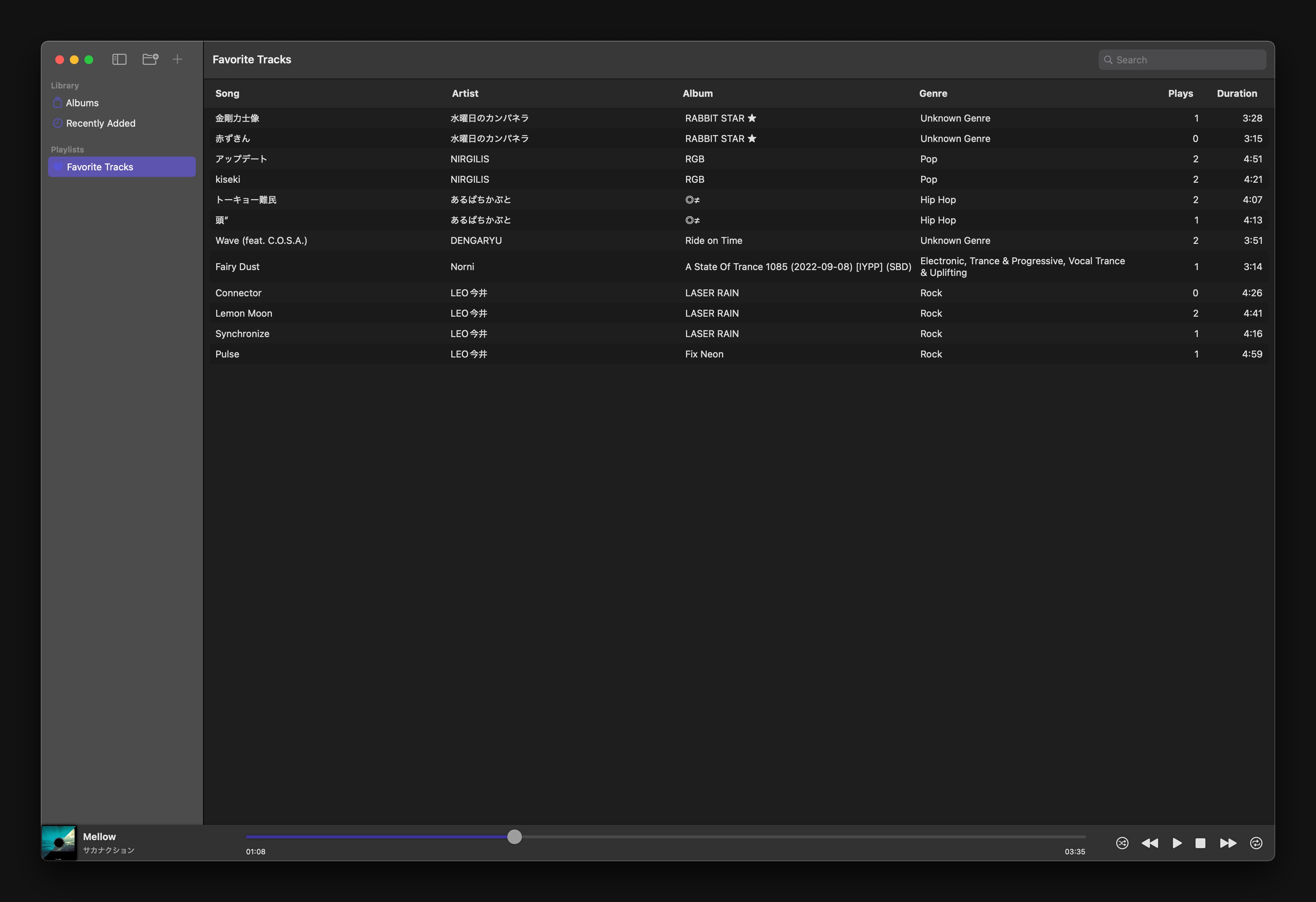Click the Search field
Image resolution: width=1316 pixels, height=902 pixels.
tap(1182, 60)
